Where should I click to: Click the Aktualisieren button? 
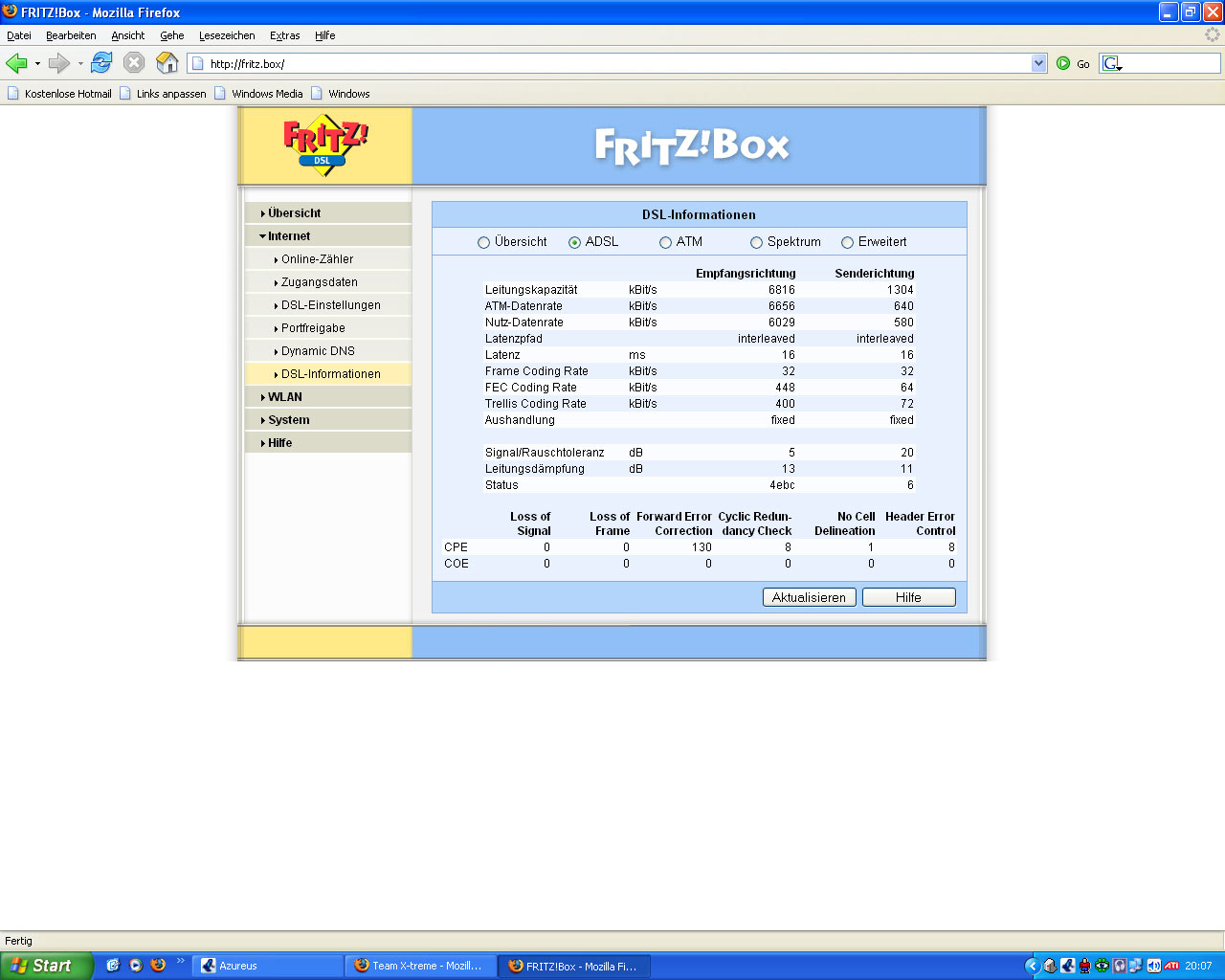pos(809,597)
